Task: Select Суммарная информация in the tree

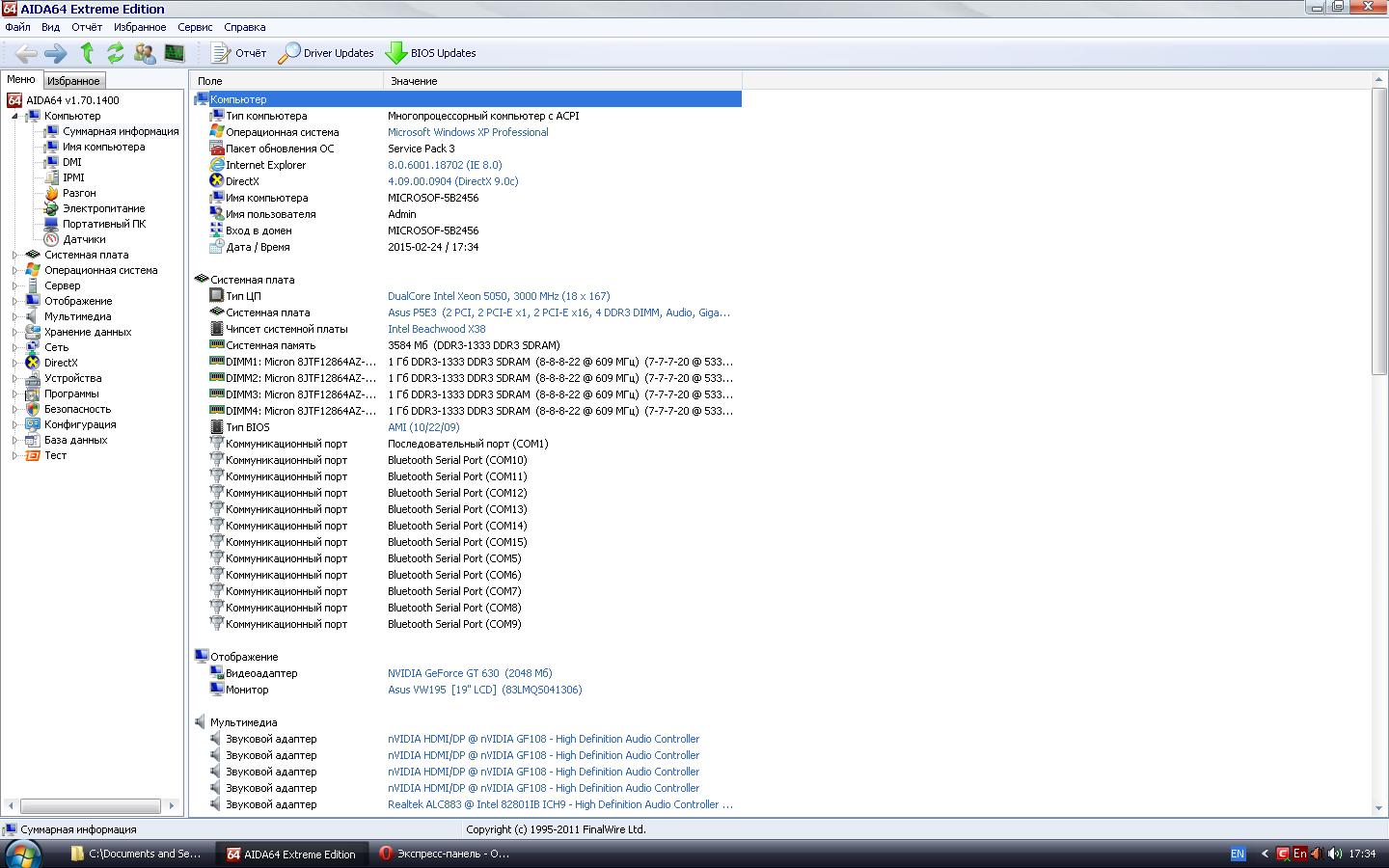Action: (x=121, y=131)
